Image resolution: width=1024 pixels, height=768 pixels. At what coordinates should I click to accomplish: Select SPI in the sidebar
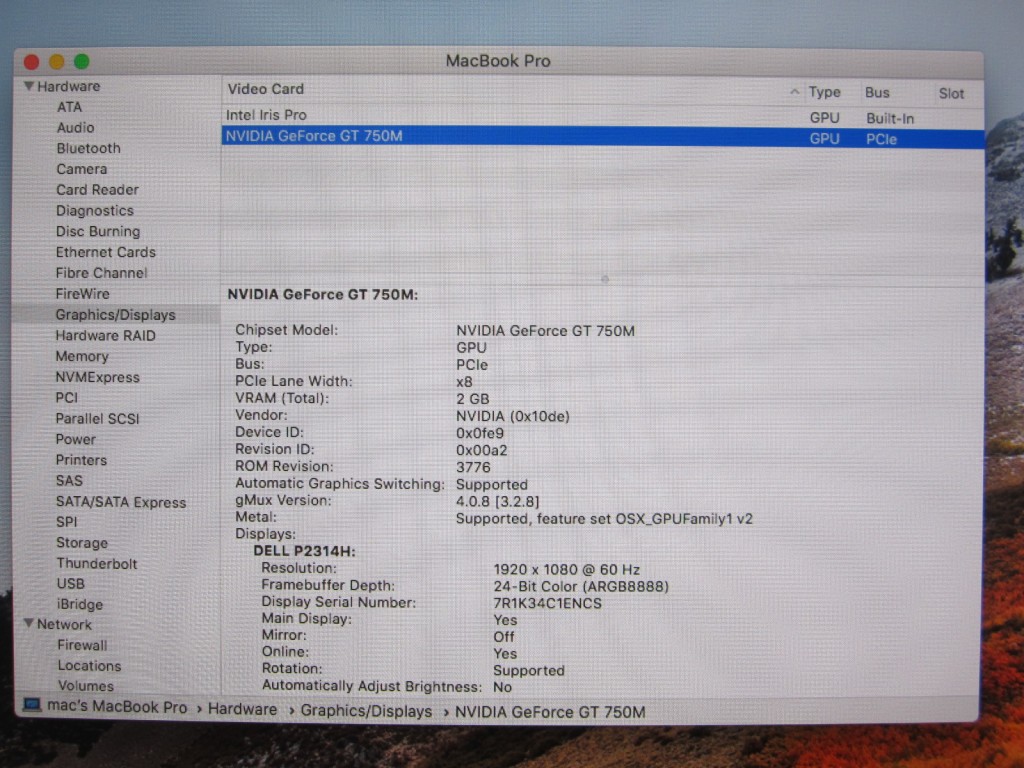tap(67, 522)
